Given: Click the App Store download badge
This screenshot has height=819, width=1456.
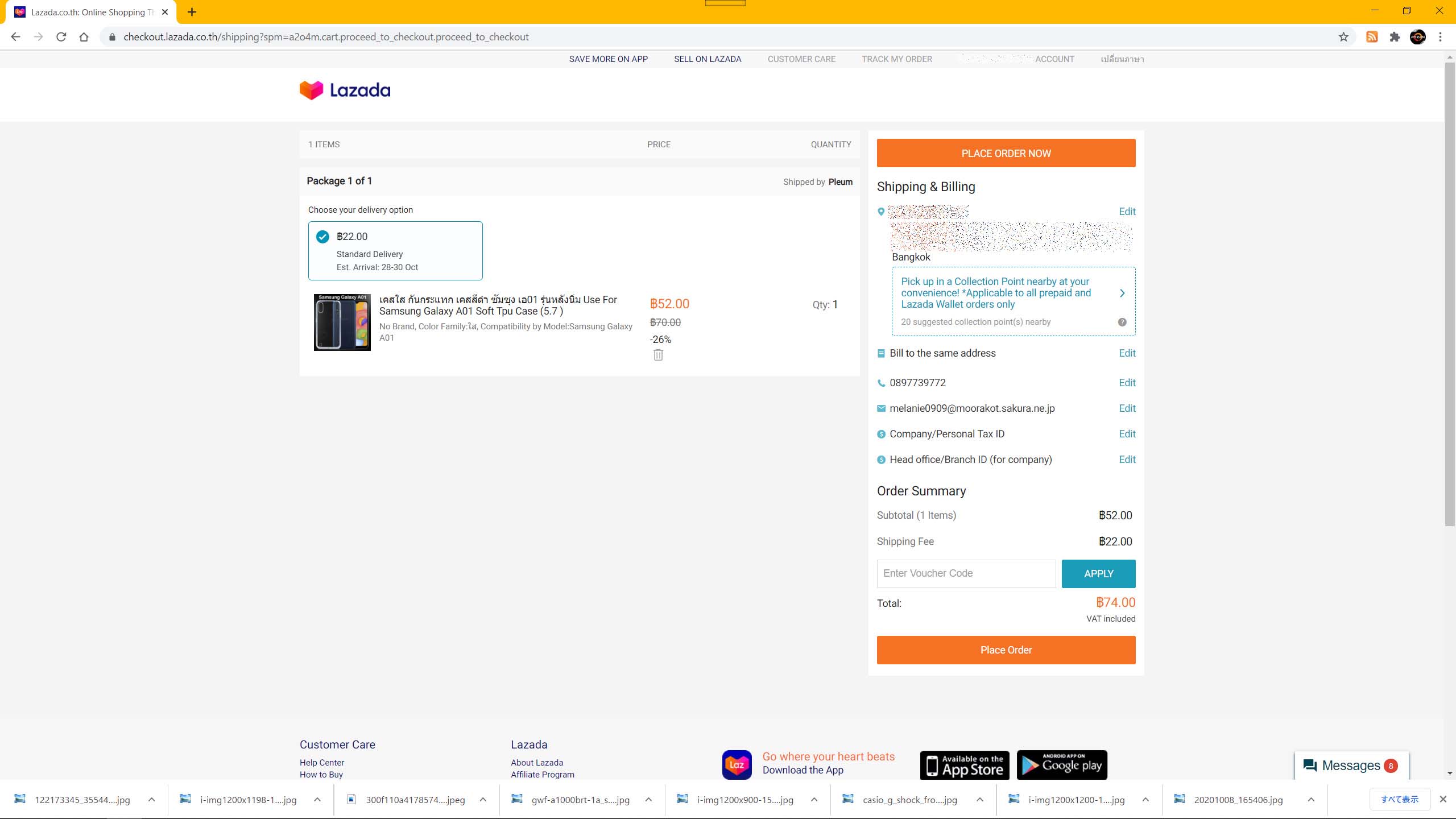Looking at the screenshot, I should (965, 765).
